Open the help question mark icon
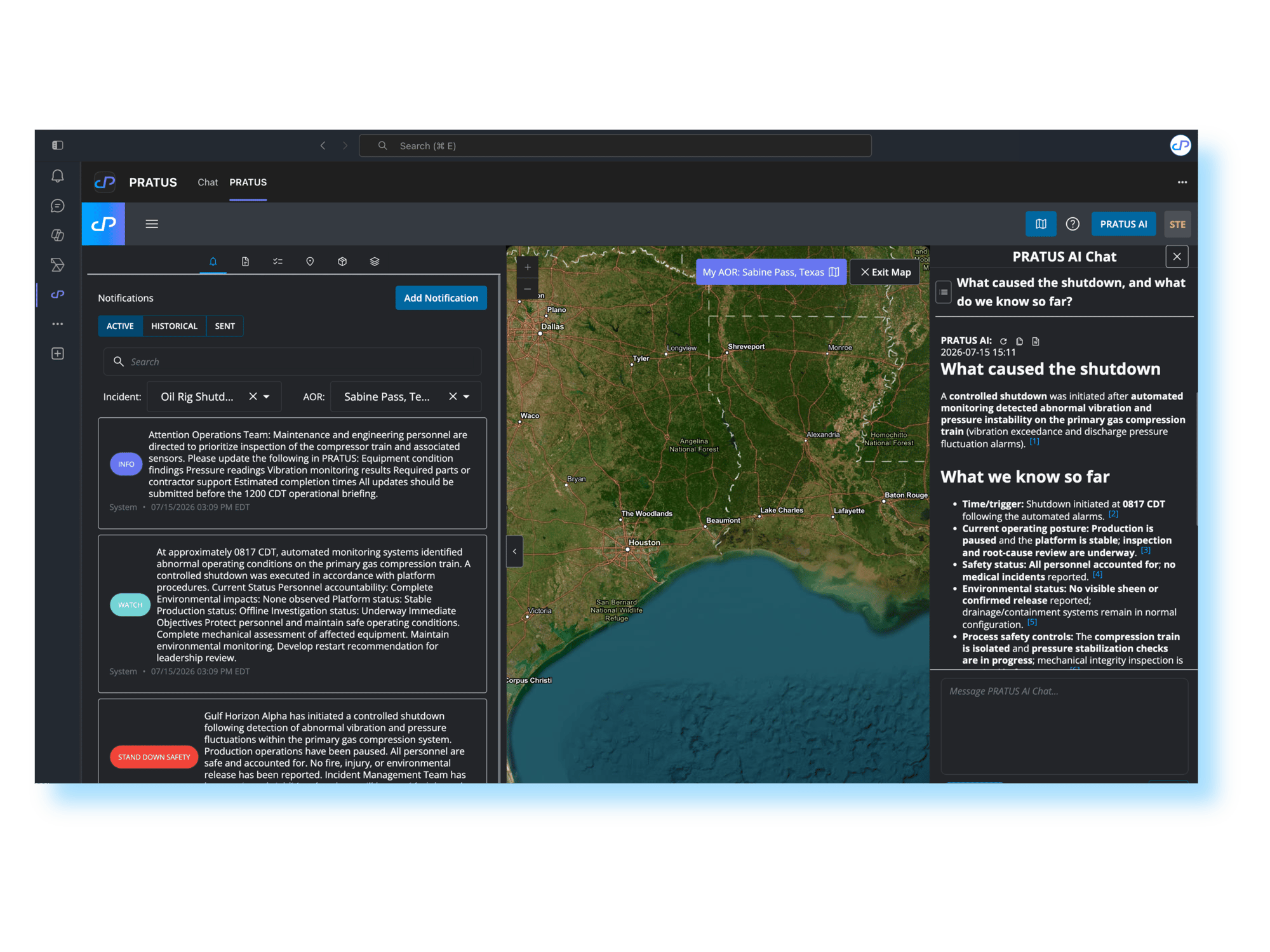This screenshot has width=1270, height=952. tap(1073, 224)
